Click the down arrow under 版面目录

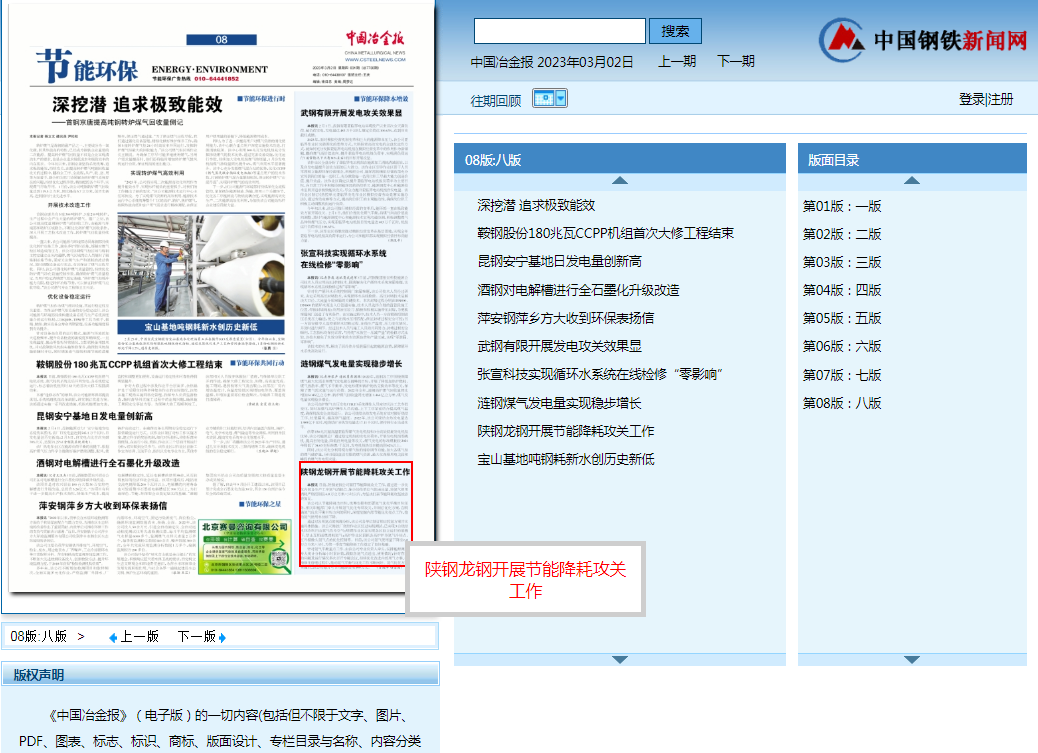[x=910, y=659]
